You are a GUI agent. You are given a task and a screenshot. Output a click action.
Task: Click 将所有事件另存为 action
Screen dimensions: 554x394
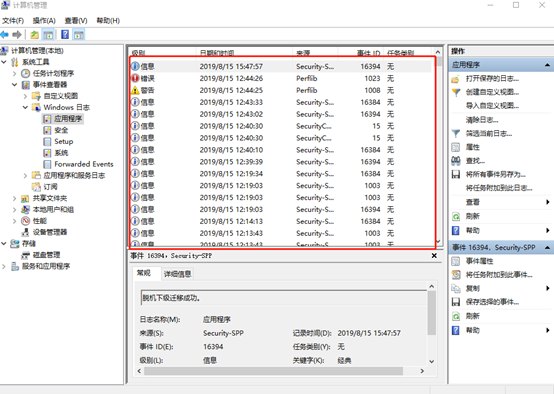pos(496,174)
